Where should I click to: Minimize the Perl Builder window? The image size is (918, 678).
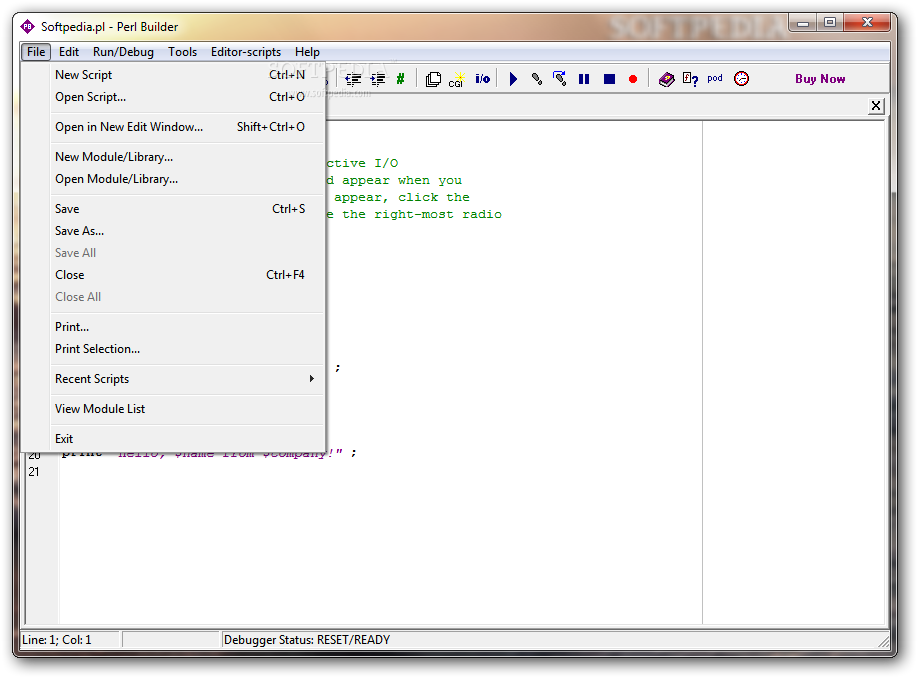coord(803,23)
